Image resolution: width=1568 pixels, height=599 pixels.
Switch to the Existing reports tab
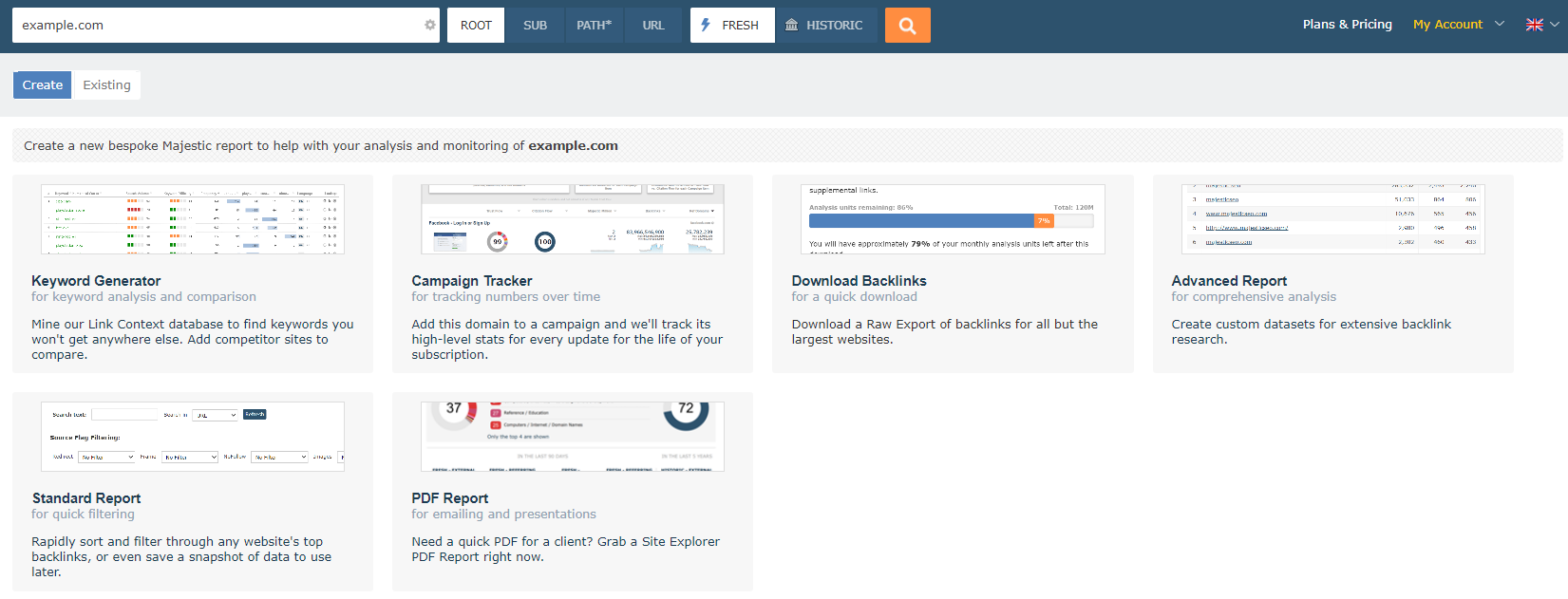tap(106, 85)
